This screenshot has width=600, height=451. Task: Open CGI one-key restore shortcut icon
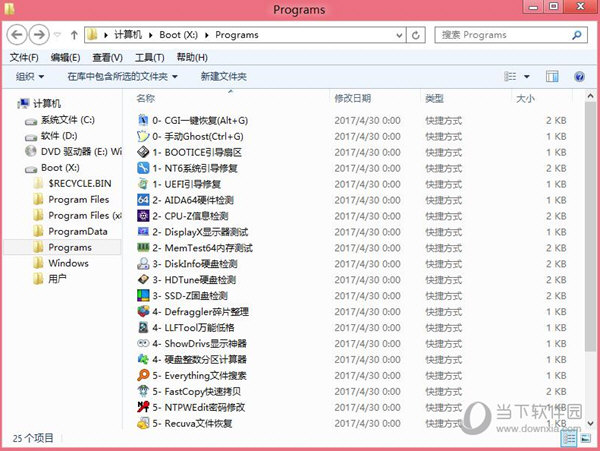(143, 120)
